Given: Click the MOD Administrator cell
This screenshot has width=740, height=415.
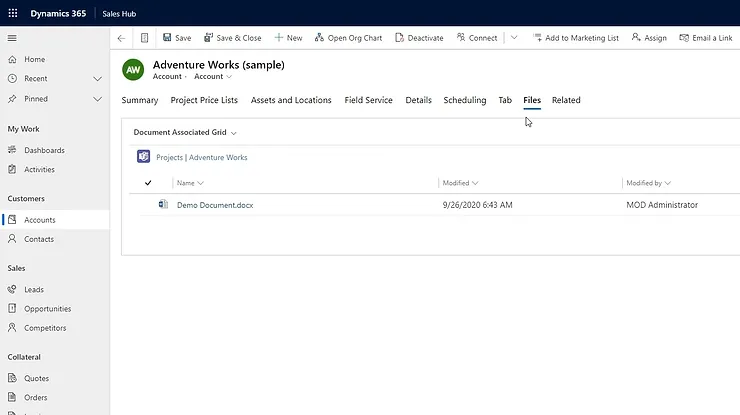Looking at the screenshot, I should pos(662,205).
